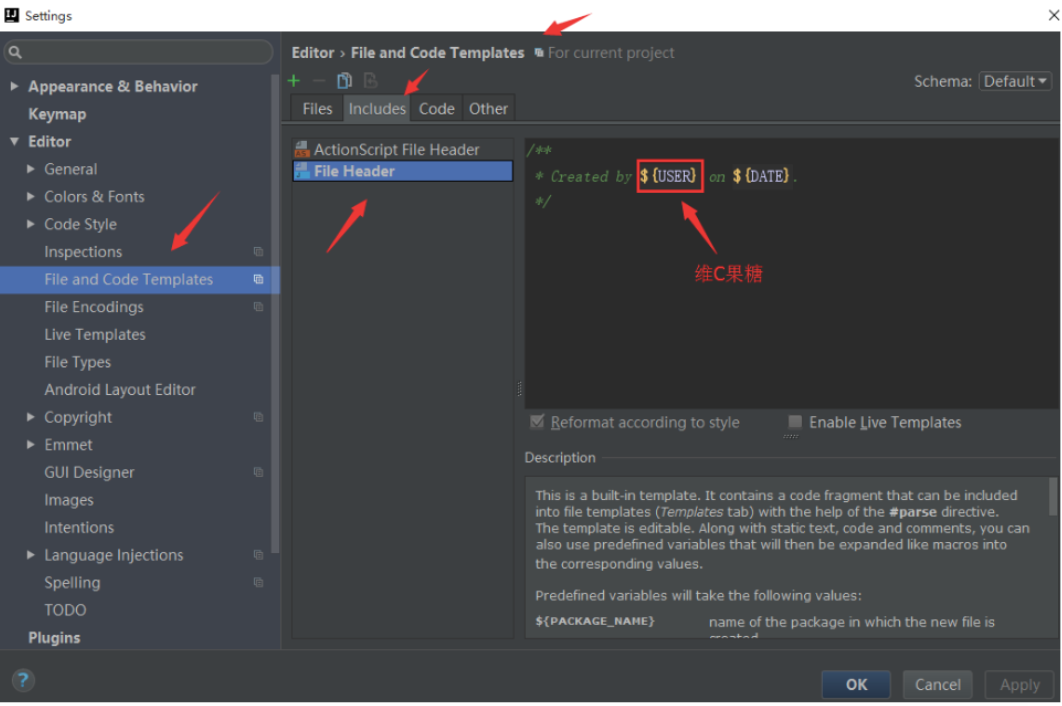The width and height of the screenshot is (1062, 706).
Task: Select ActionScript File Header template
Action: 402,149
